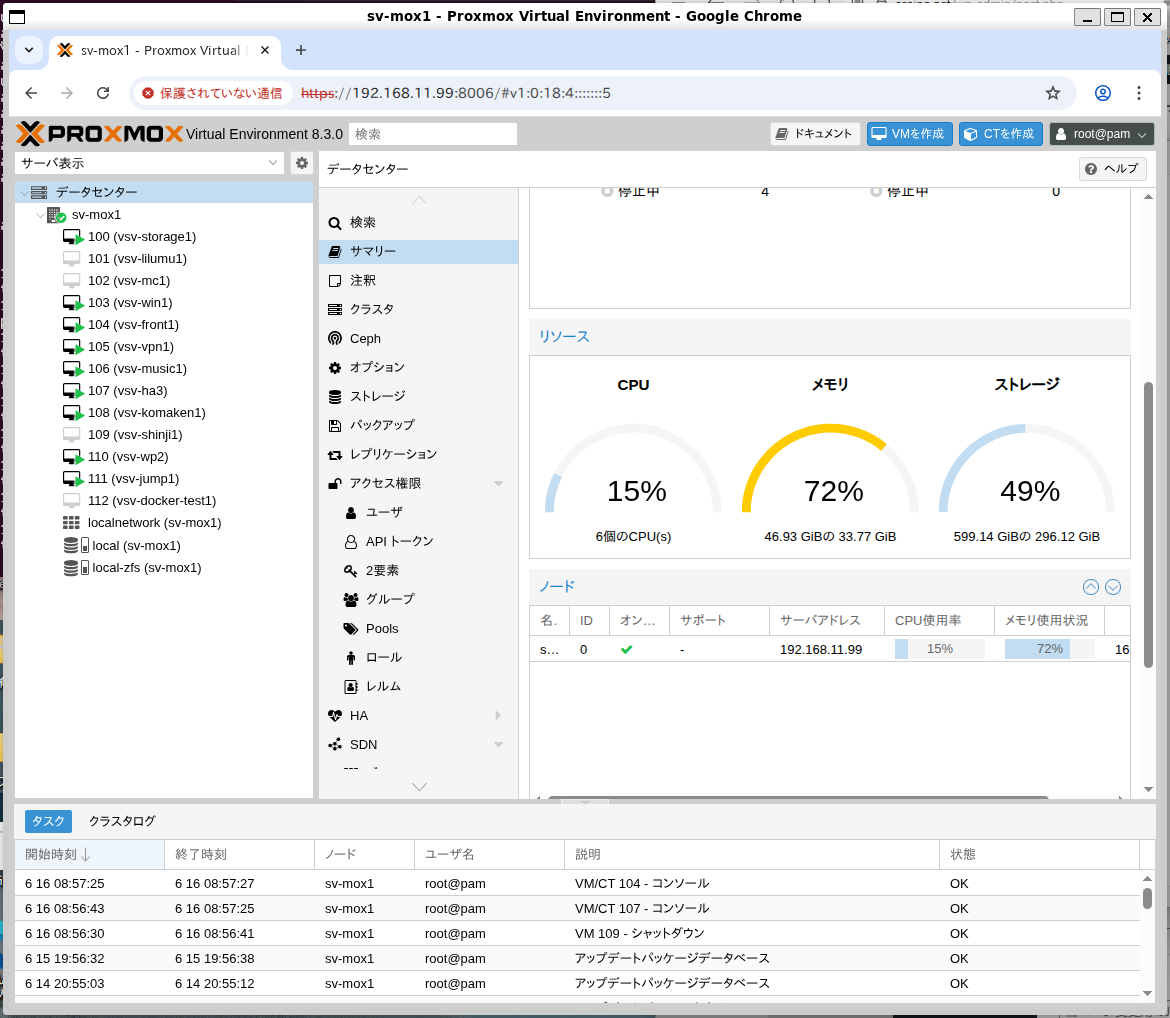The image size is (1170, 1018).
Task: Reload the Proxmox page
Action: [x=103, y=93]
